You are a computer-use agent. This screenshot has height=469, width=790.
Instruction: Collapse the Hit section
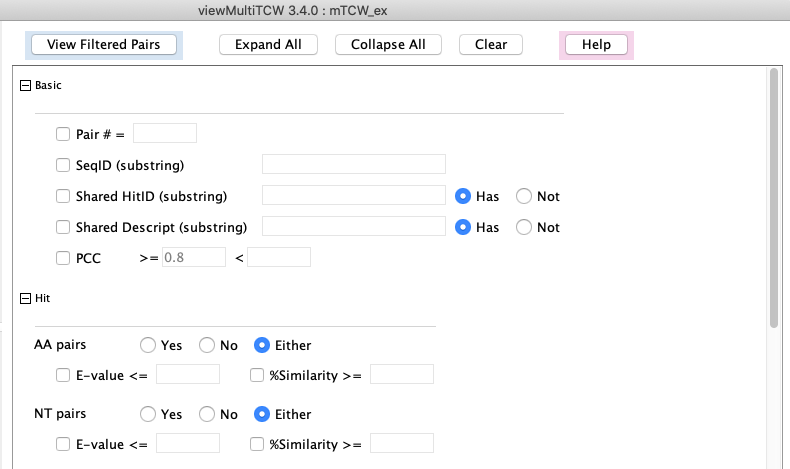26,298
